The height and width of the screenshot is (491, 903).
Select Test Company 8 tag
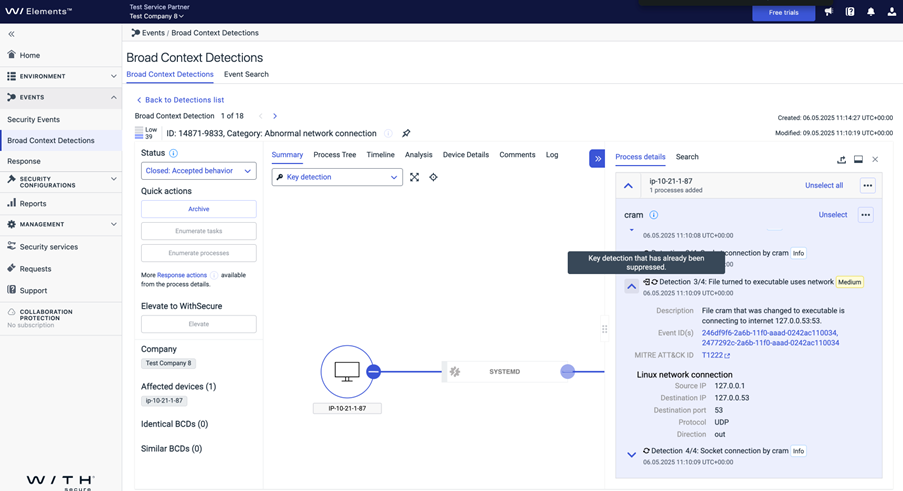pos(168,363)
